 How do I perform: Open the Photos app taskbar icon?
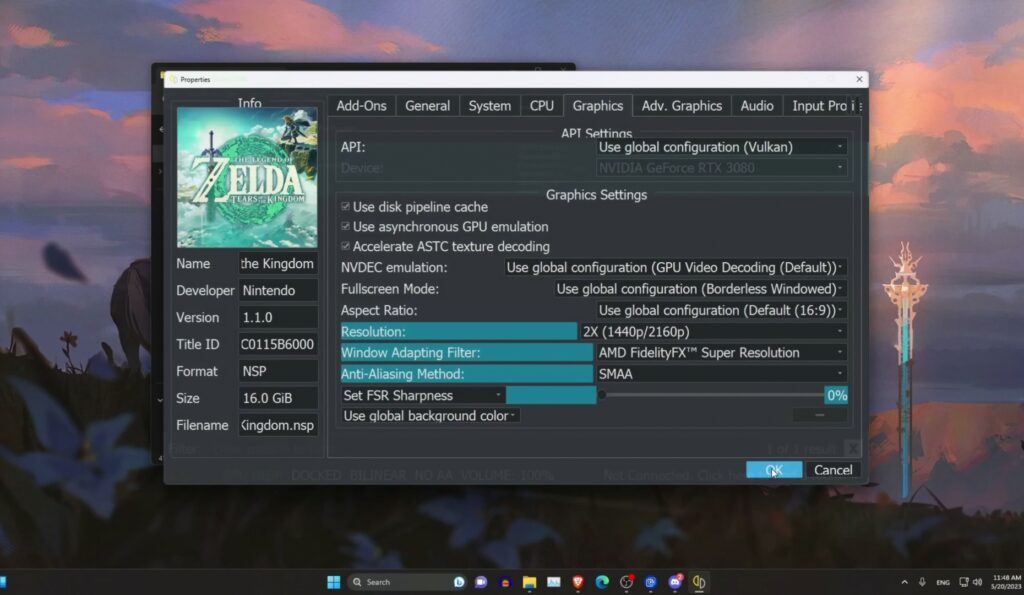[x=554, y=582]
